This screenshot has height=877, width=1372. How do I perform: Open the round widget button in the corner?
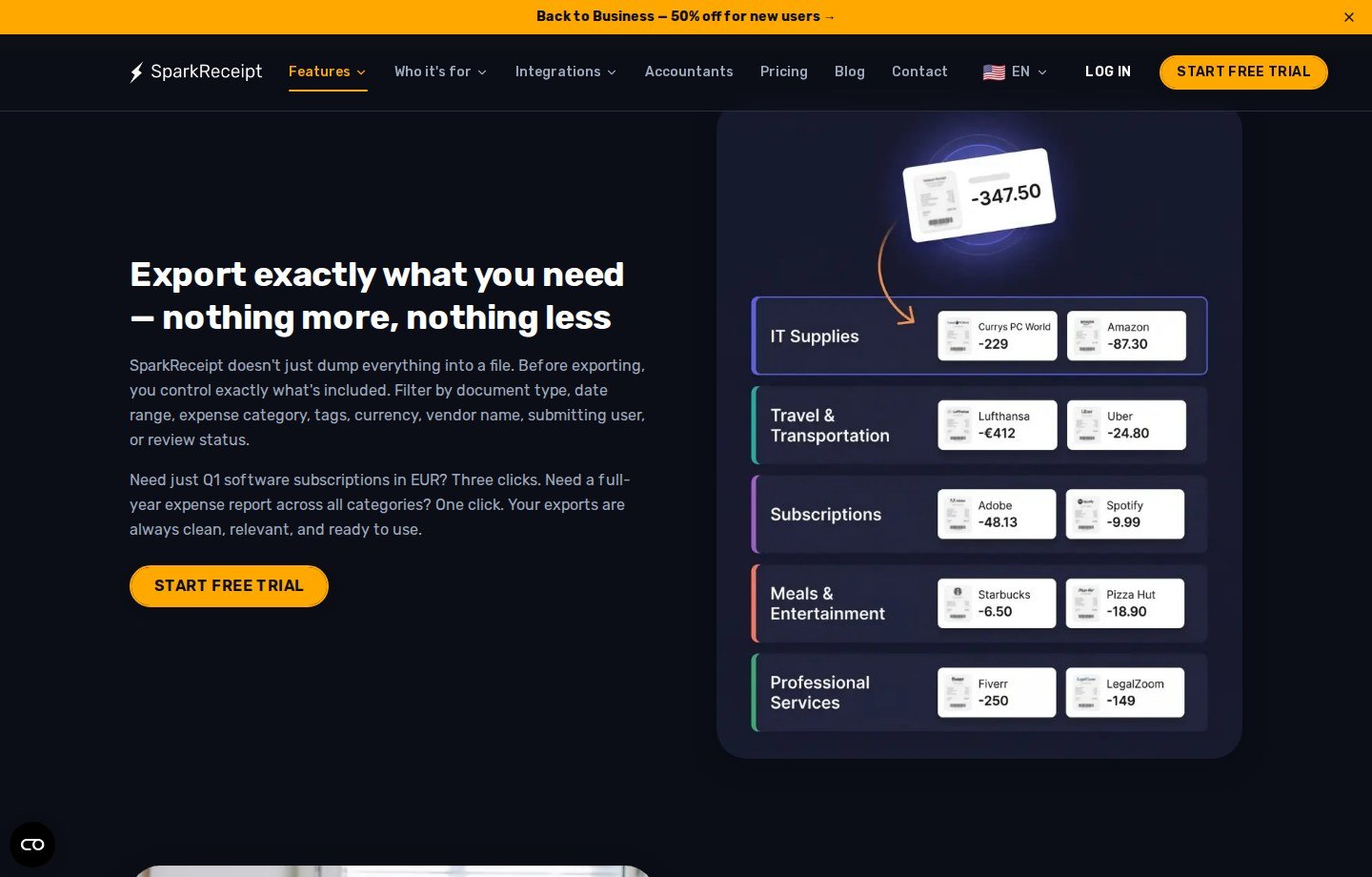(x=32, y=845)
